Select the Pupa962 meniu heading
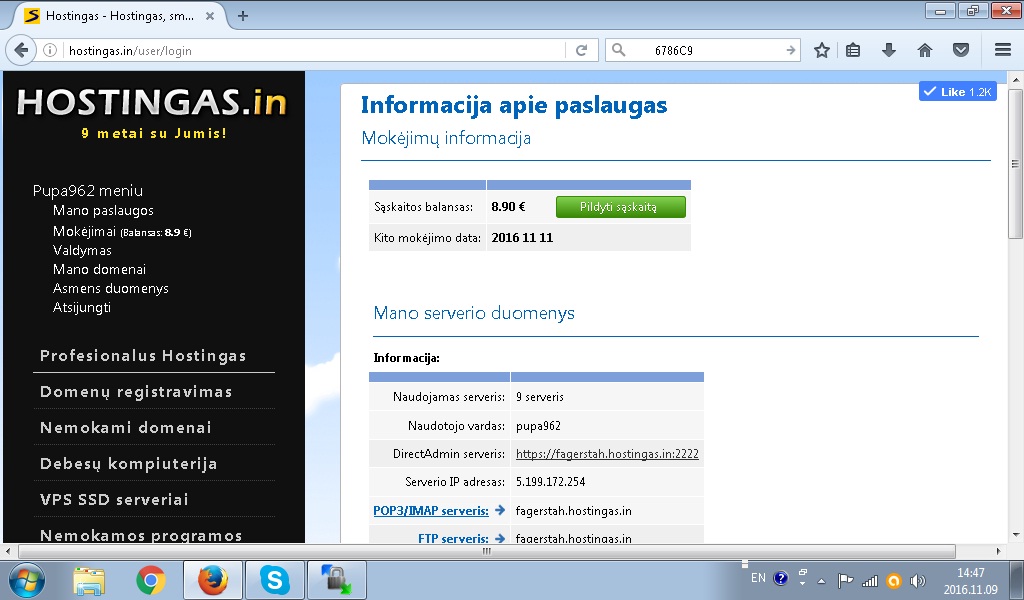 88,191
